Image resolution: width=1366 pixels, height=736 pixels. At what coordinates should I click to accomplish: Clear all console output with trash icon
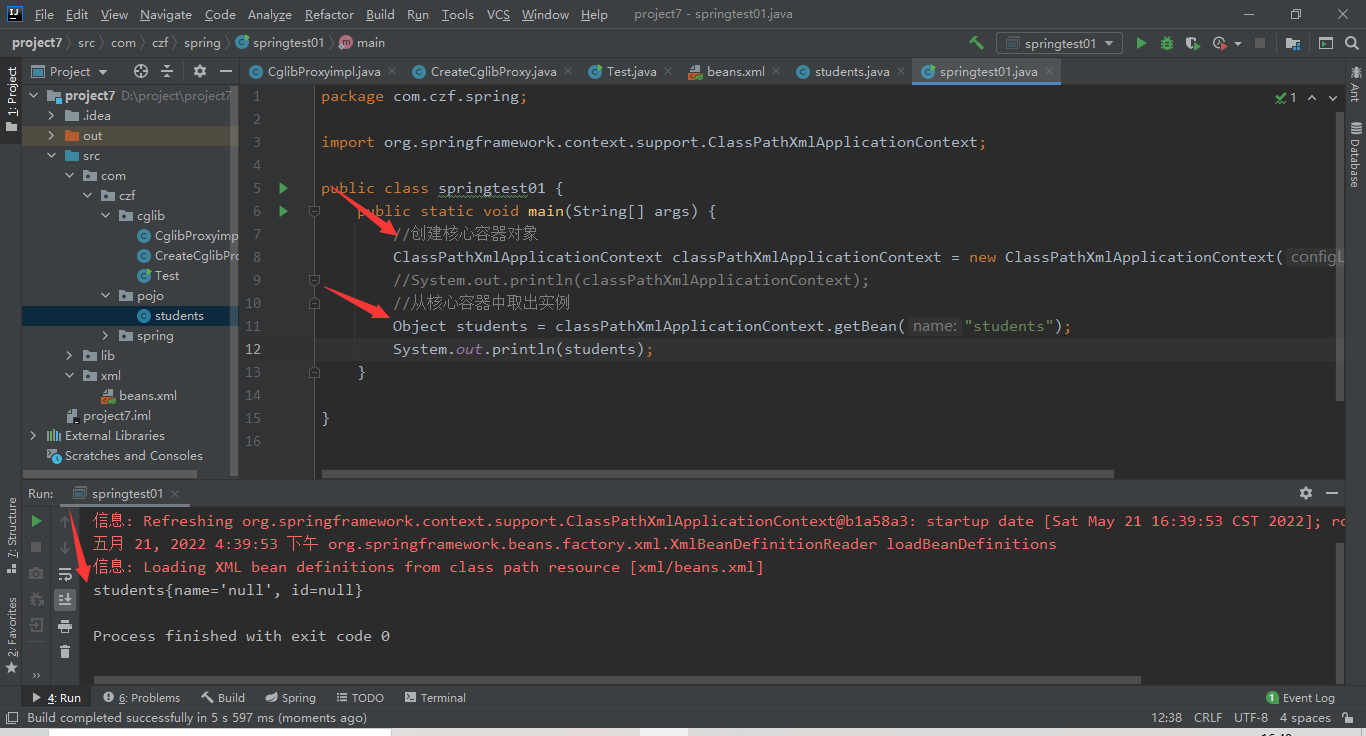click(65, 652)
